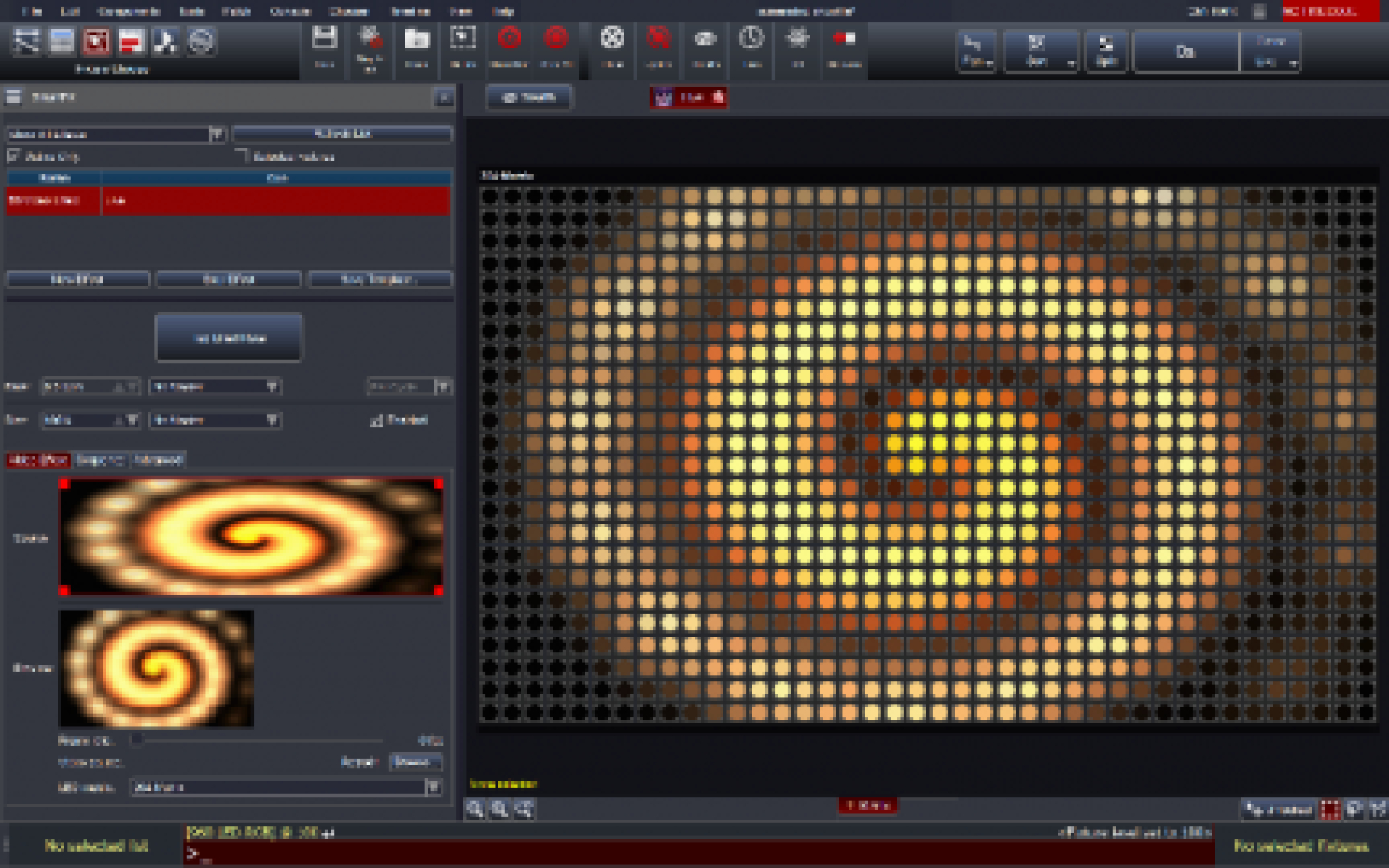Click the square frame toolbar icon

click(x=463, y=38)
